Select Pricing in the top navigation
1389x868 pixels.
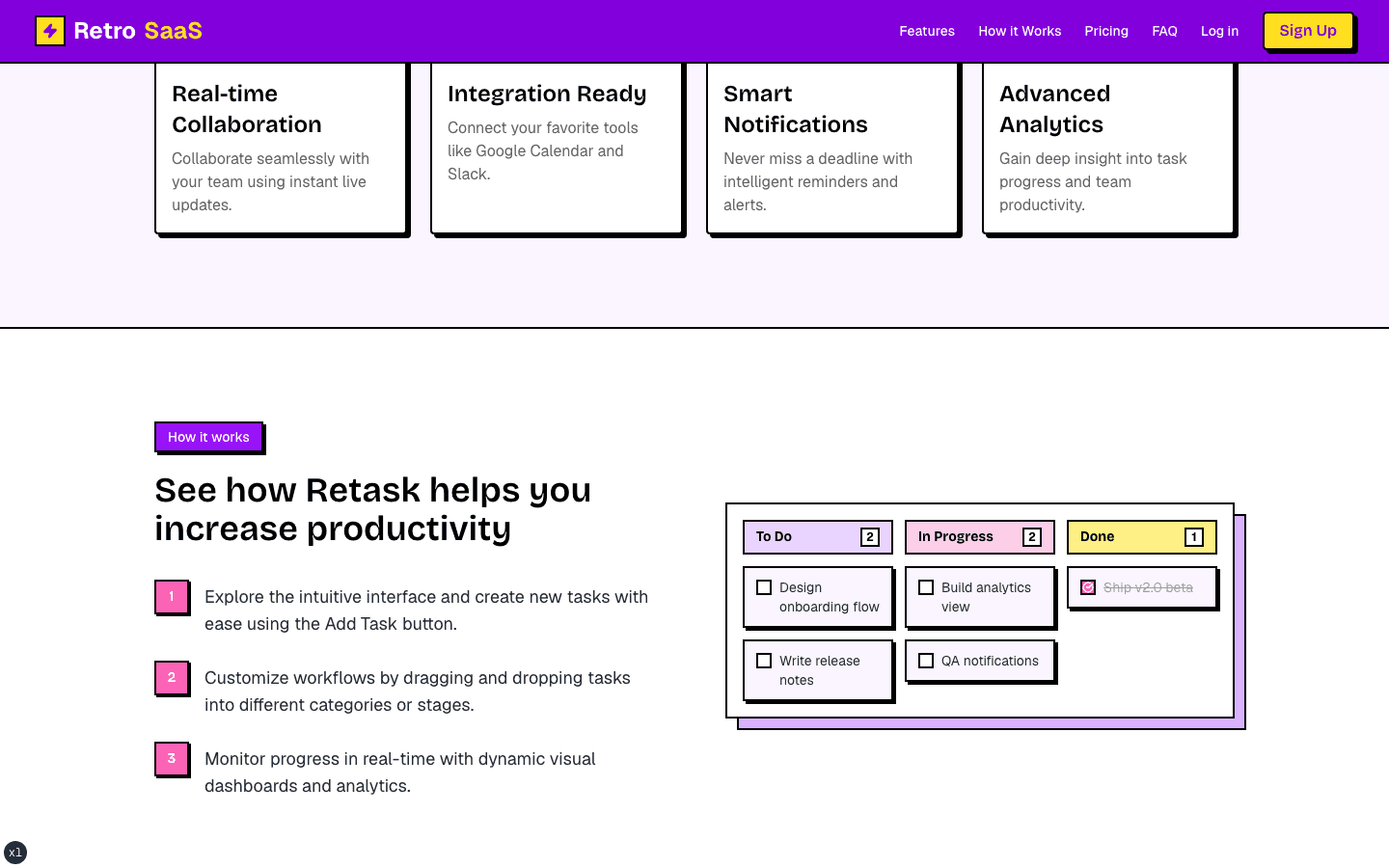click(x=1106, y=31)
